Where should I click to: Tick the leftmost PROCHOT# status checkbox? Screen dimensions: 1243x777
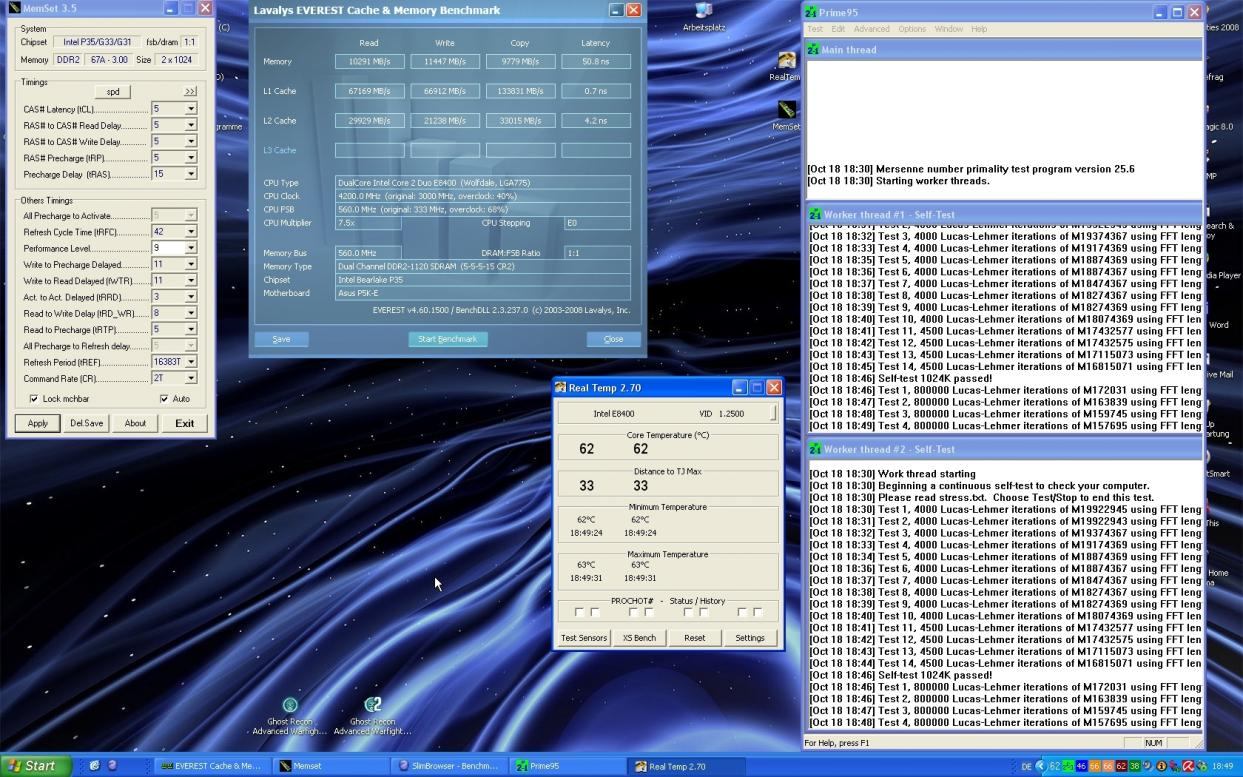click(579, 612)
